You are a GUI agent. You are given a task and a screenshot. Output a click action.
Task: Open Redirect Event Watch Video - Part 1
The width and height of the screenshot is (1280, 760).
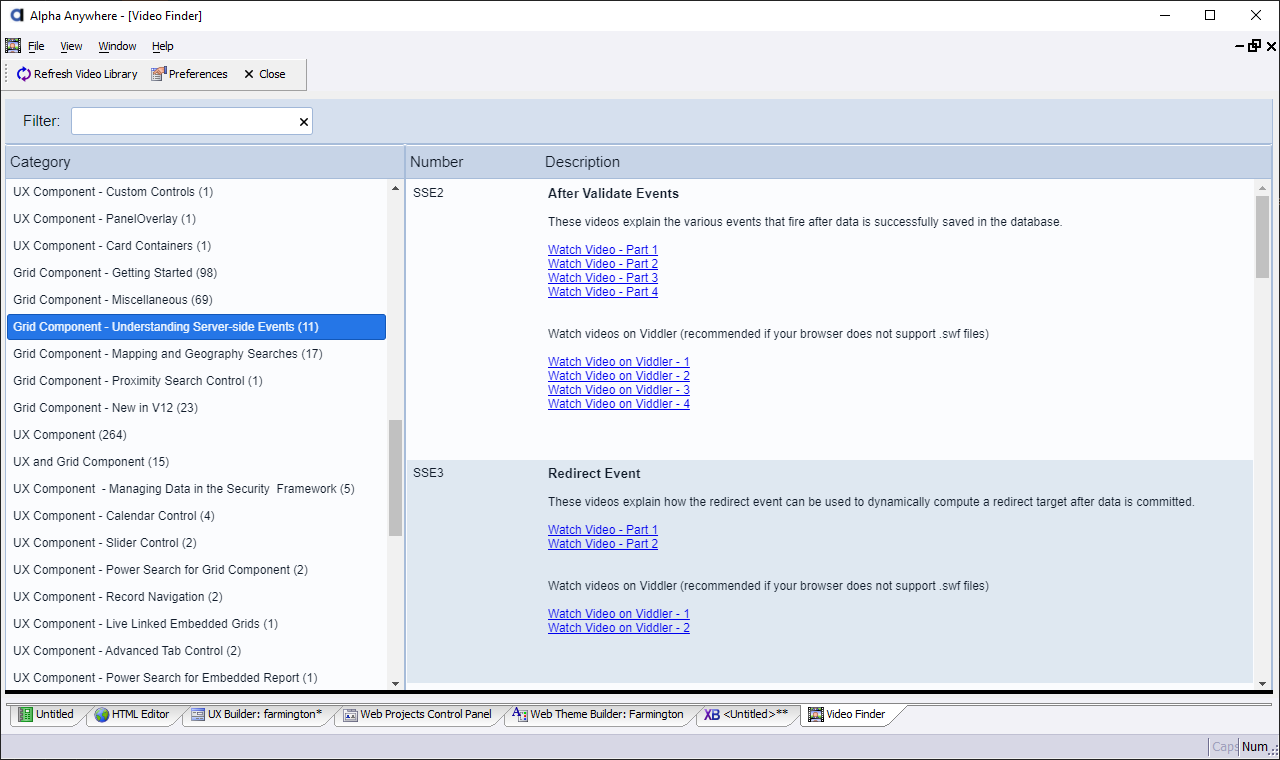[603, 530]
